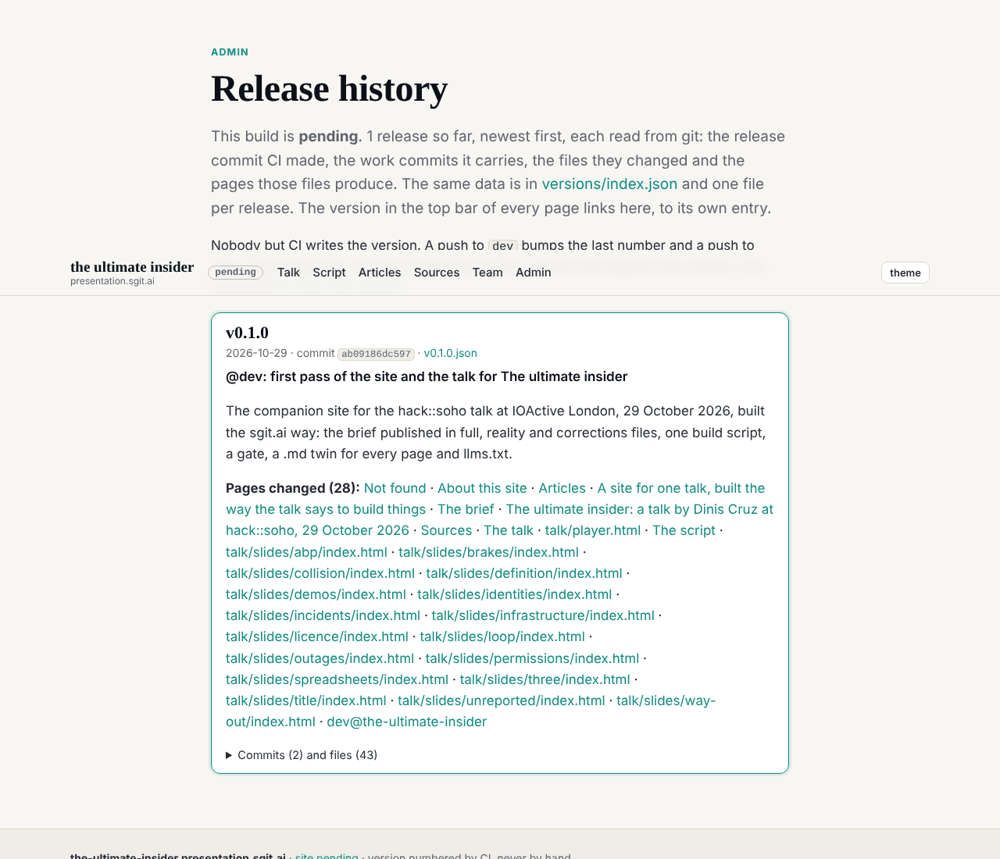Open talk/slides/title/index.html
Image resolution: width=1000 pixels, height=859 pixels.
[x=306, y=700]
